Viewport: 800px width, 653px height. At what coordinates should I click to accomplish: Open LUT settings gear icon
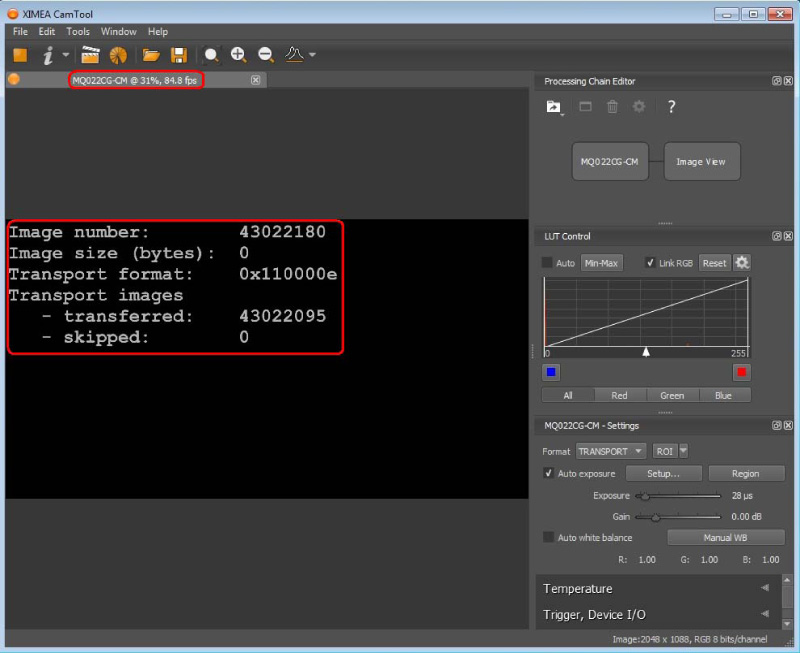[742, 263]
